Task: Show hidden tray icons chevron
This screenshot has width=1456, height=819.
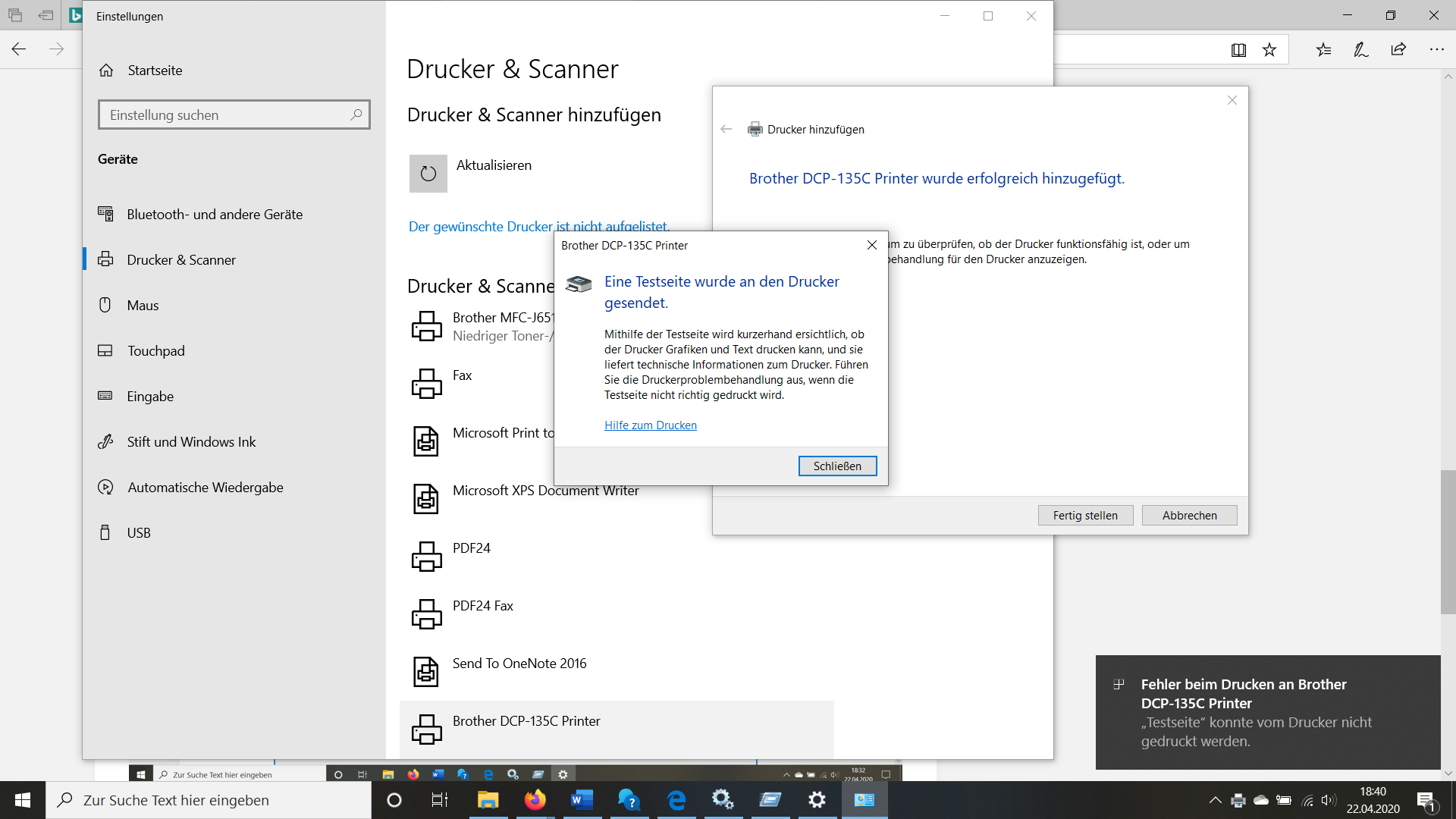Action: (1215, 800)
